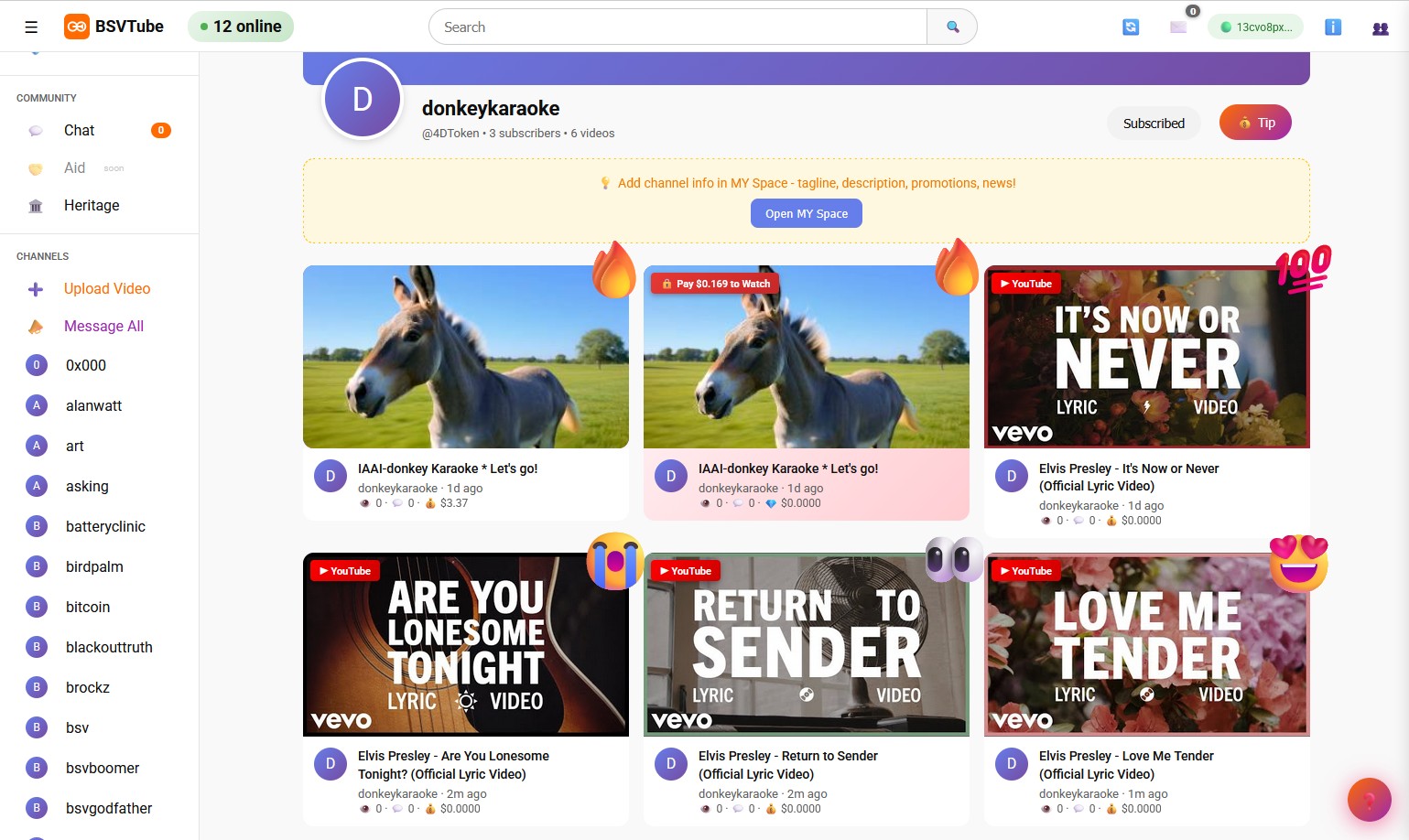Click the Search input field
Viewport: 1409px width, 840px height.
point(677,27)
